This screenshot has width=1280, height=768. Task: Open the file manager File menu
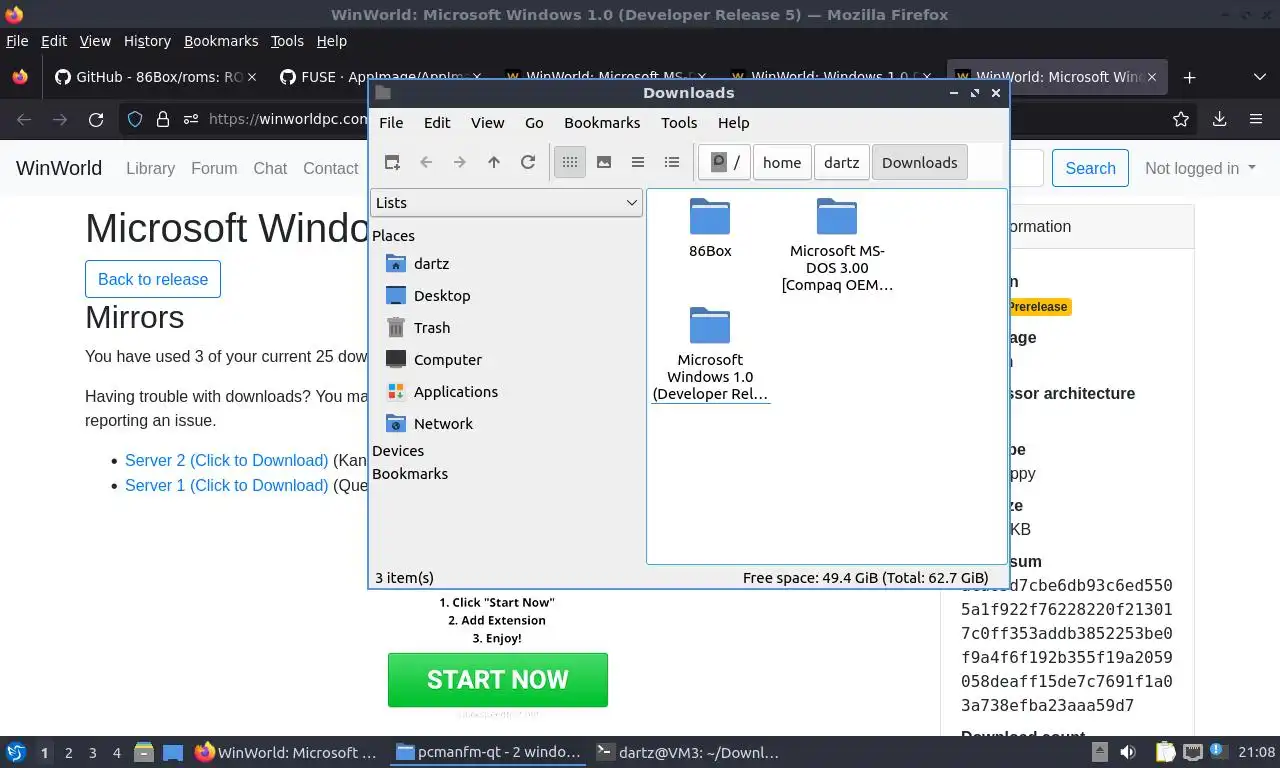[x=391, y=122]
